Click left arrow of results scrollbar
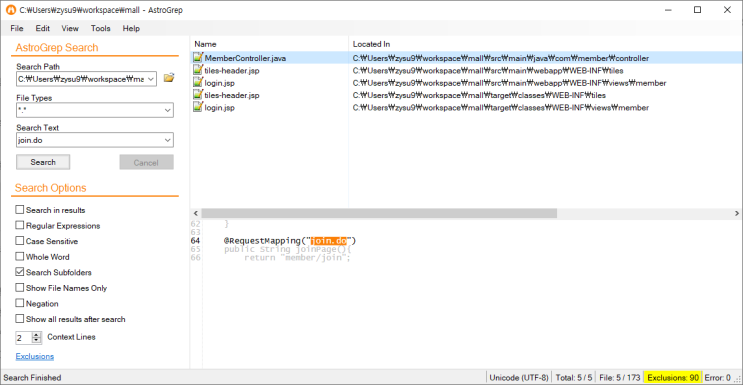The width and height of the screenshot is (743, 385). [195, 213]
